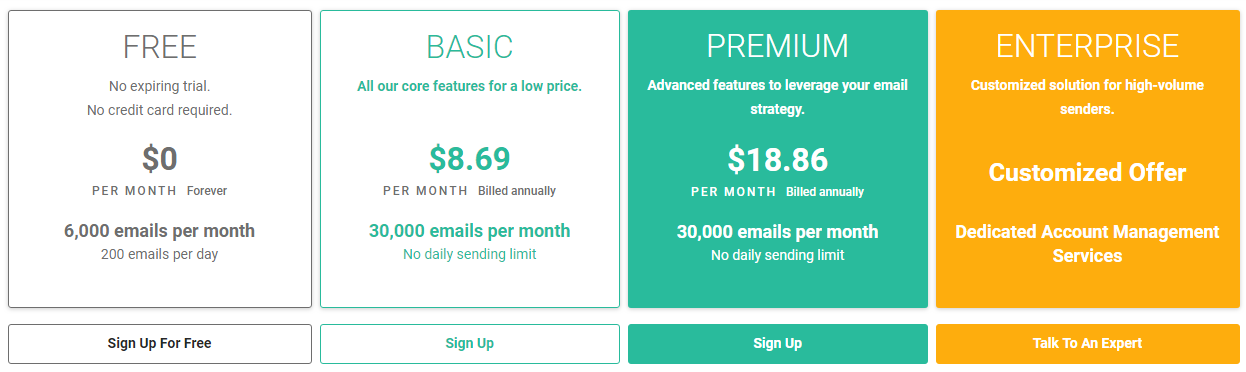
Task: Click the 200 emails per day text
Action: [160, 254]
